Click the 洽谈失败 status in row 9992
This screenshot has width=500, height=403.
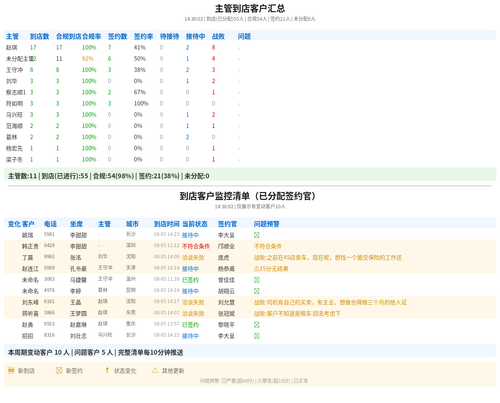click(193, 258)
